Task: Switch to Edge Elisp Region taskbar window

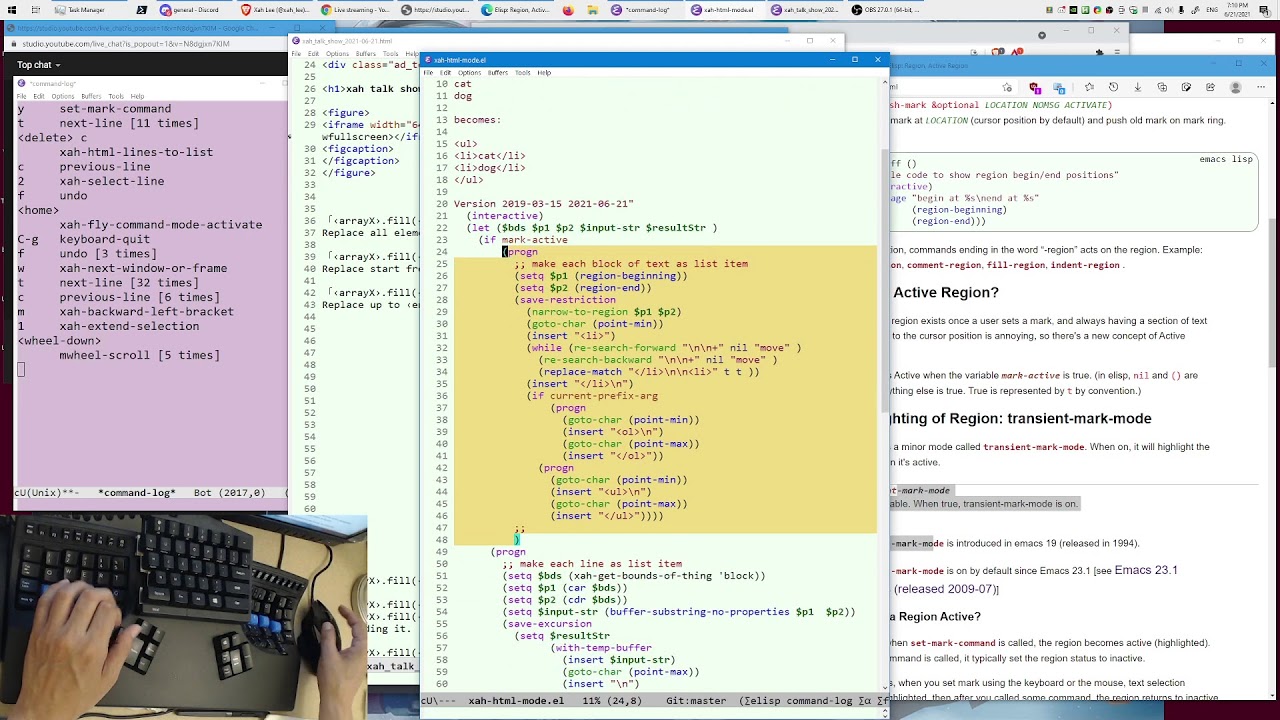Action: point(515,10)
